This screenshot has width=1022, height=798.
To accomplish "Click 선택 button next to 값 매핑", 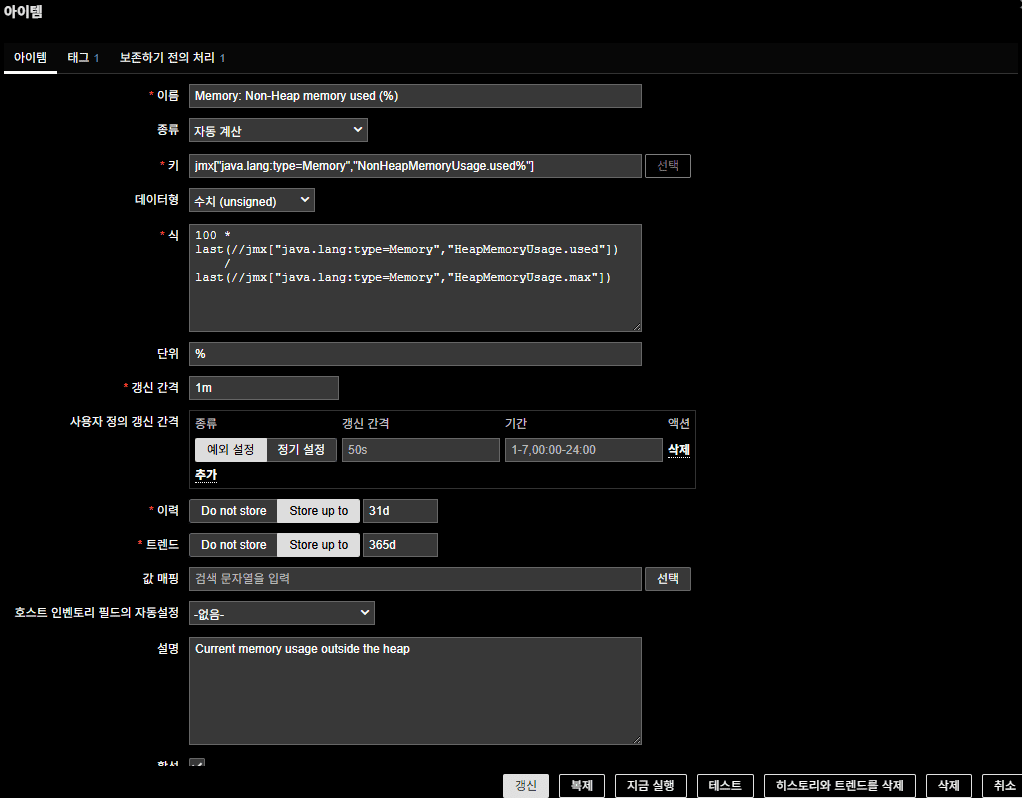I will tap(667, 579).
